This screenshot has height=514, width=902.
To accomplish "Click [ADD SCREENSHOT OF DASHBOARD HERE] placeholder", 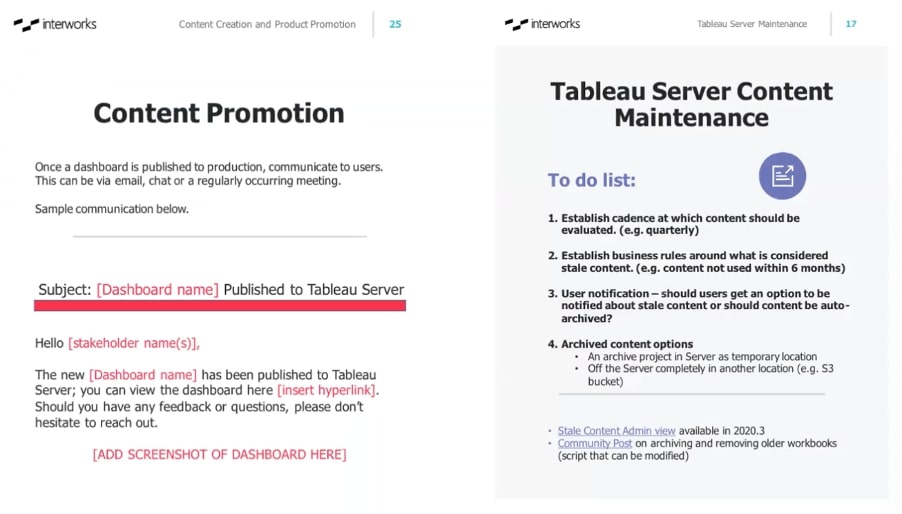I will coord(220,455).
